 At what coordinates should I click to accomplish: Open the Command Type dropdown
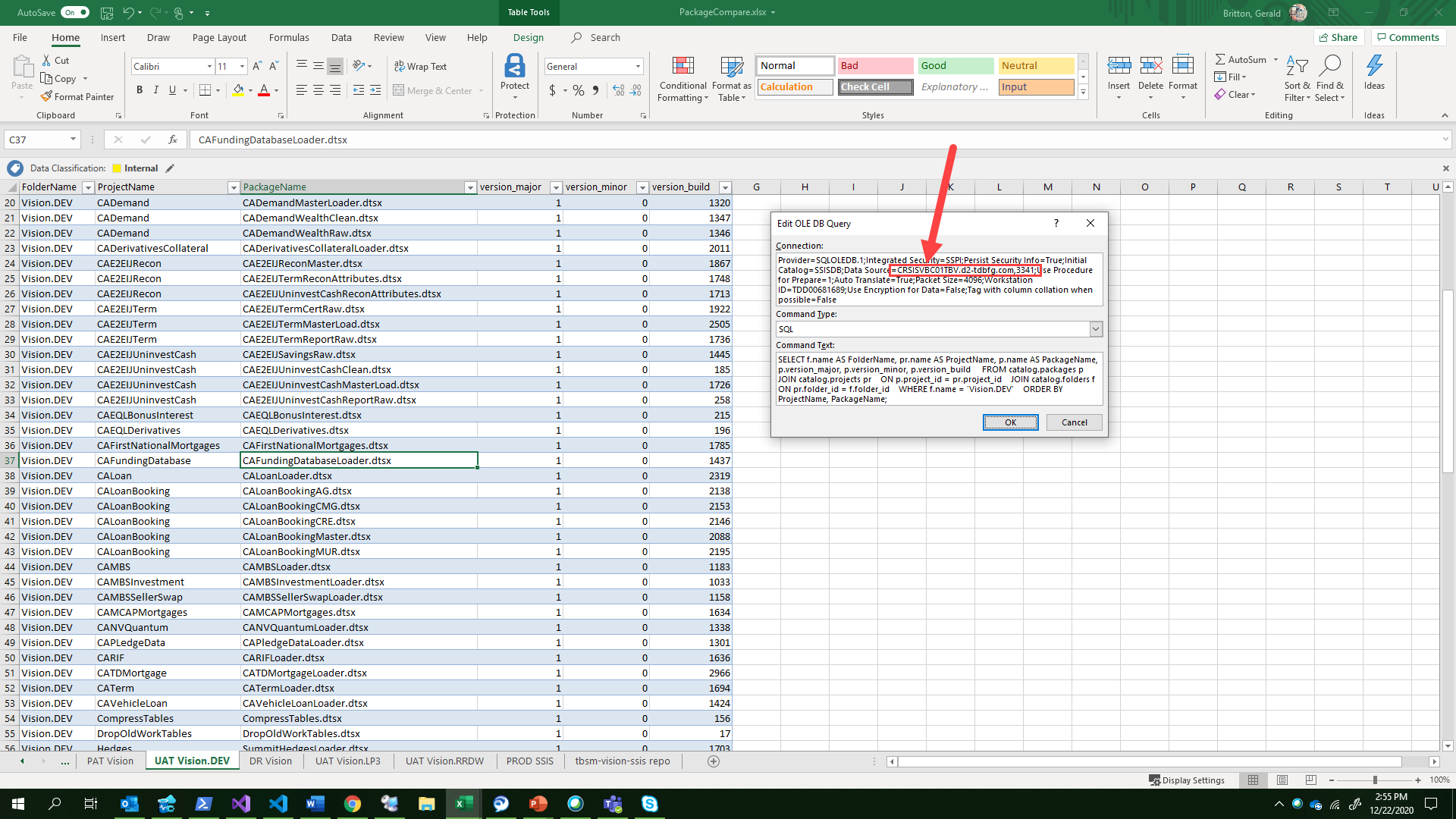coord(1095,328)
